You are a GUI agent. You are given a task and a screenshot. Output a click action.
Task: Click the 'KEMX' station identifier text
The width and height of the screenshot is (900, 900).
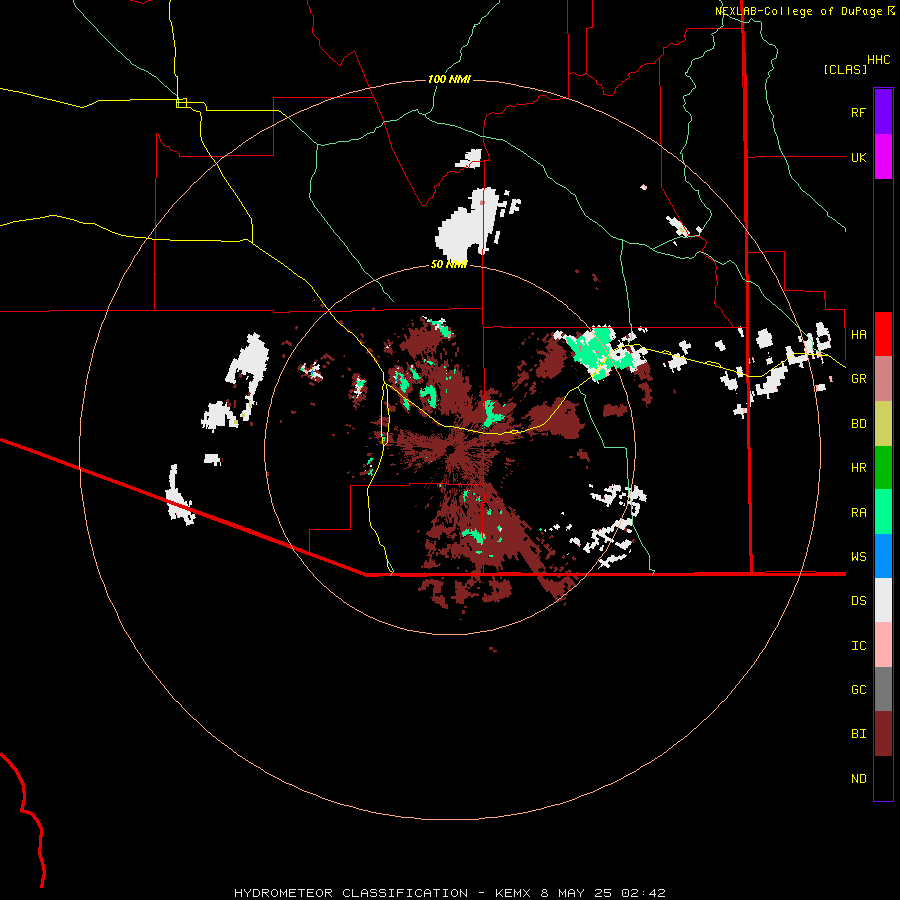pos(513,893)
